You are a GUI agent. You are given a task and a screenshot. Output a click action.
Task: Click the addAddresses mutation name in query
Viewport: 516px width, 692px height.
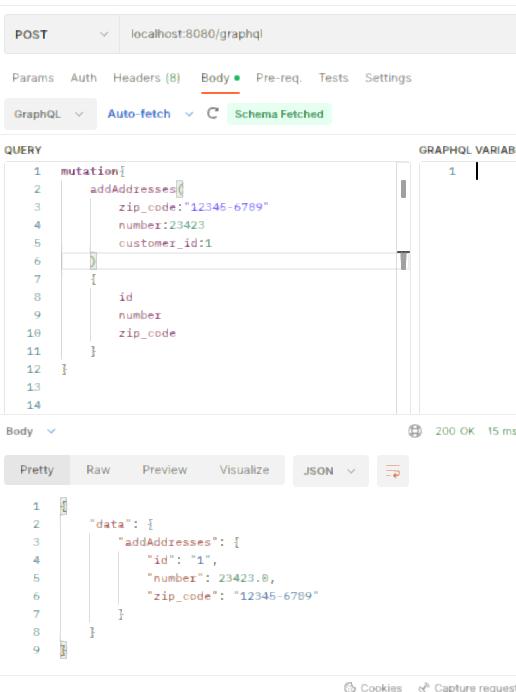click(x=133, y=189)
